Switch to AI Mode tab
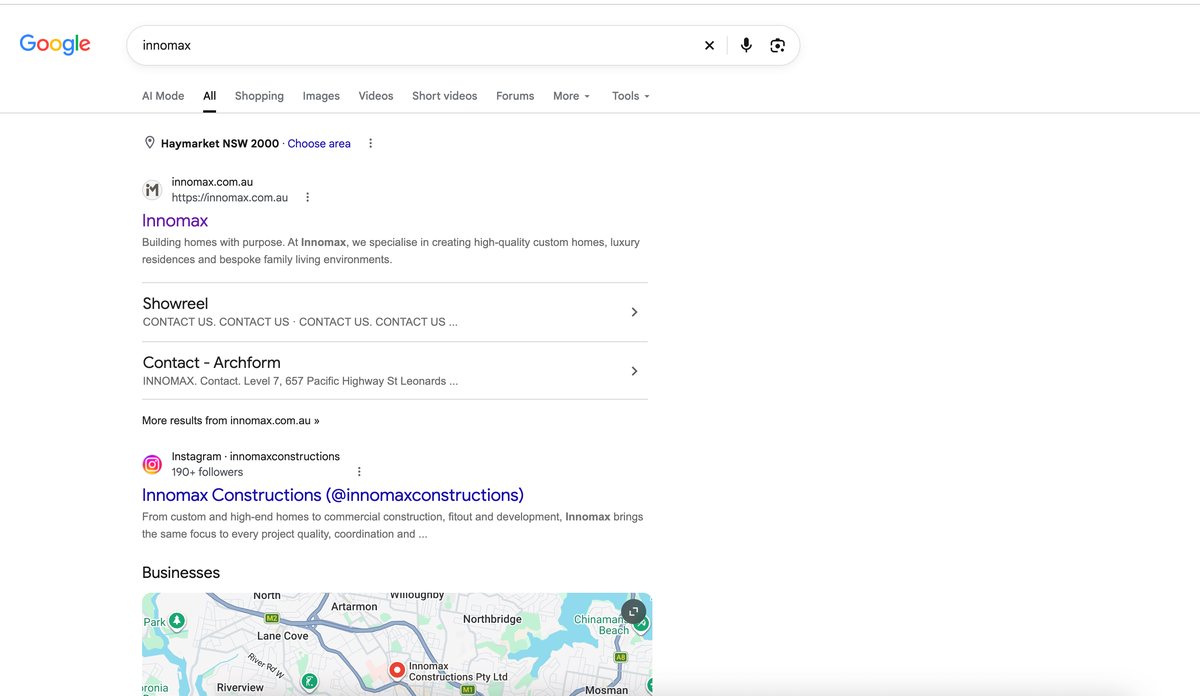1200x696 pixels. tap(163, 96)
